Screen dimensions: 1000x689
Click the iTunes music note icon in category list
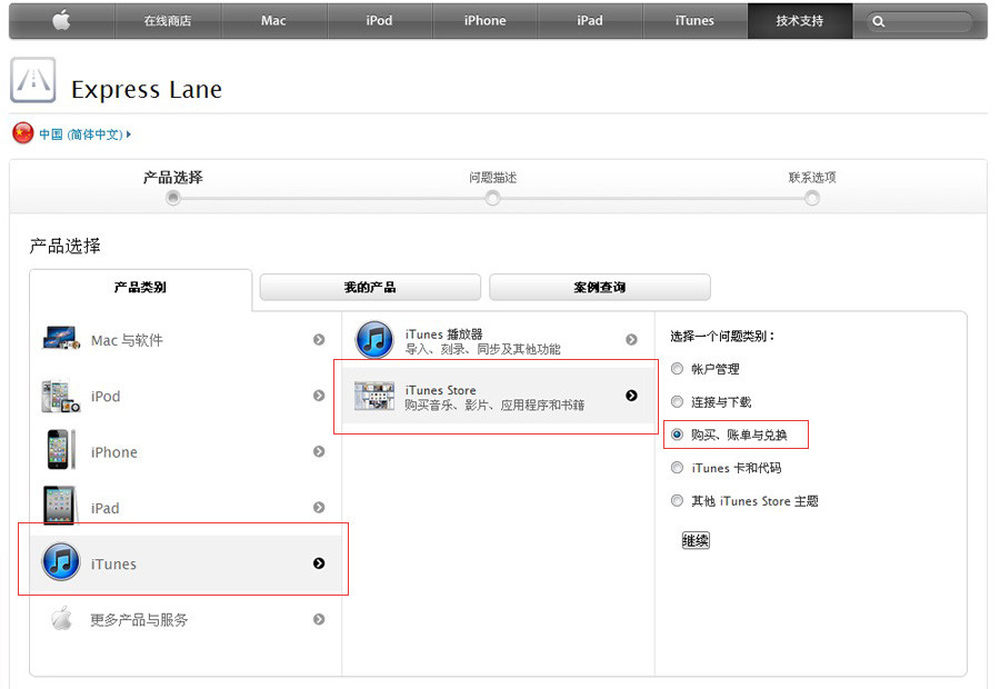click(61, 562)
